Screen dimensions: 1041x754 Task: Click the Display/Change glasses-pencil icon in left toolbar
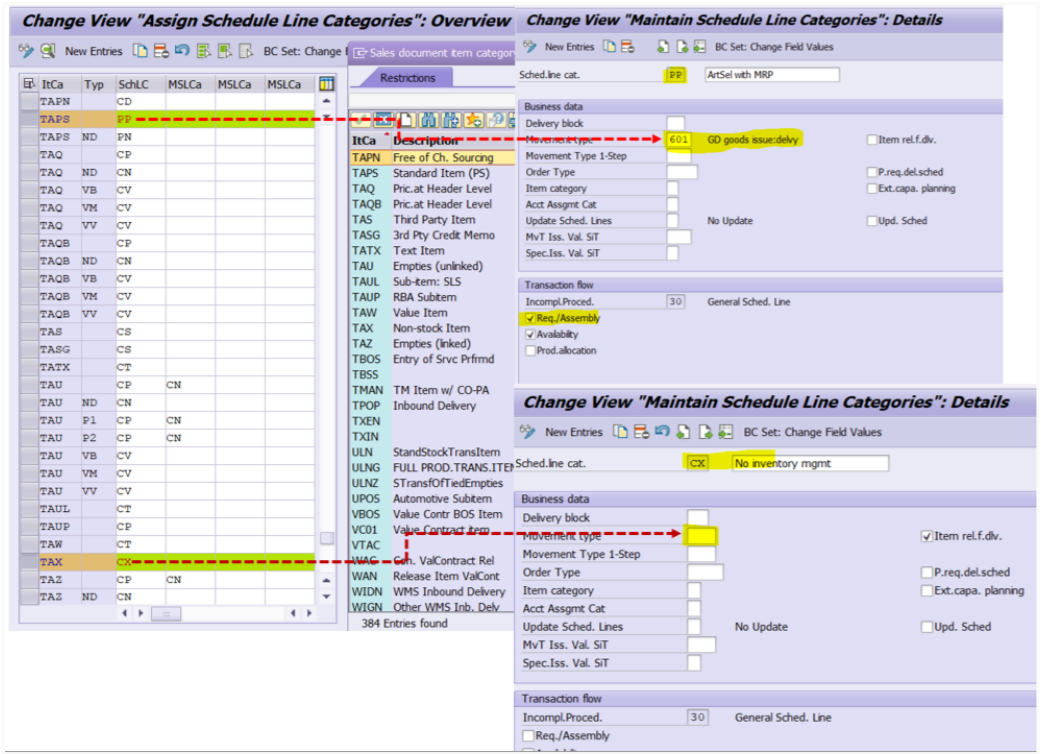click(x=26, y=51)
